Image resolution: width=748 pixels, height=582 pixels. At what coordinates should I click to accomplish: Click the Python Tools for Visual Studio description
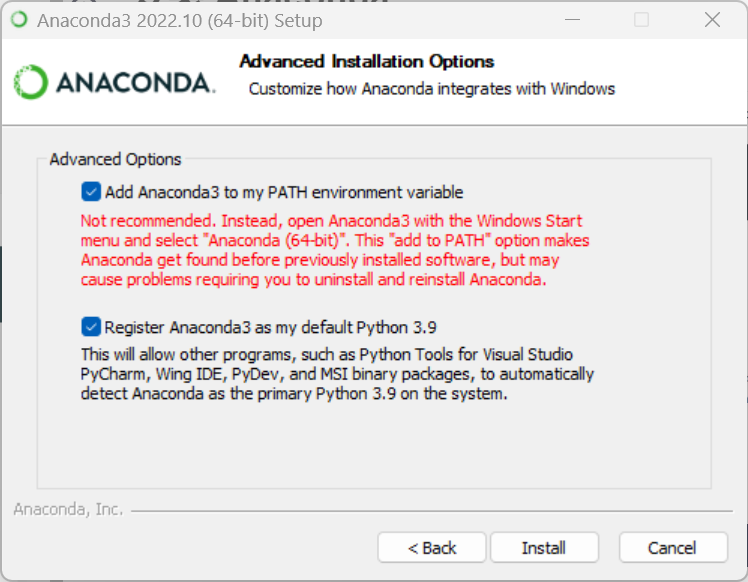(x=337, y=374)
